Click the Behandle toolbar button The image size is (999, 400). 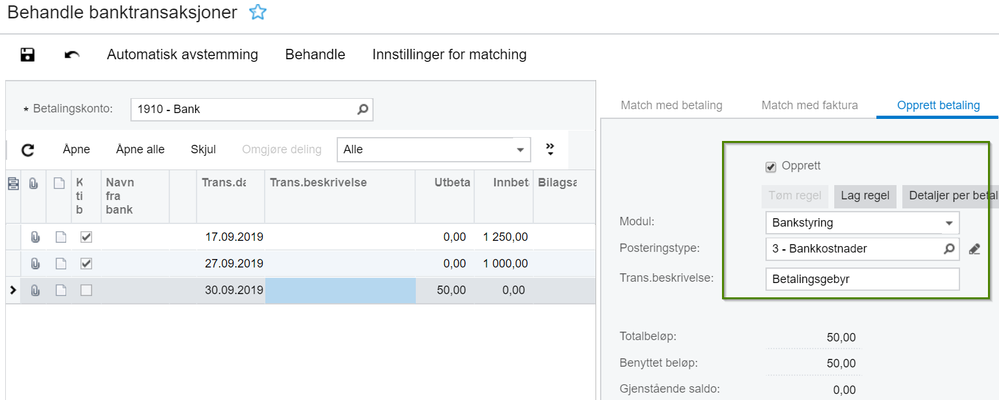click(315, 55)
